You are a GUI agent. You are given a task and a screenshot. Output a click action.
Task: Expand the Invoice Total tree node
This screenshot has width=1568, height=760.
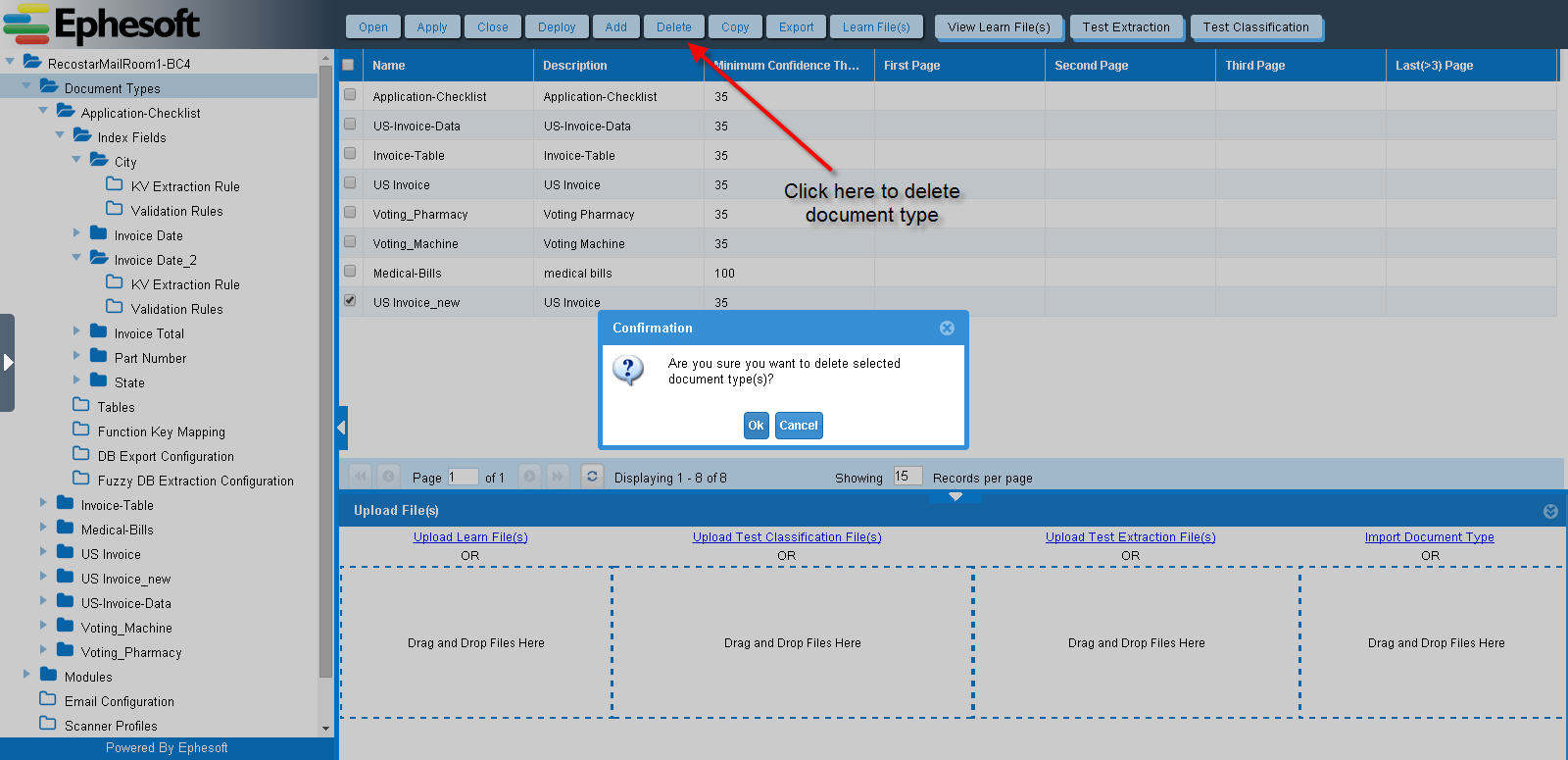pyautogui.click(x=76, y=331)
